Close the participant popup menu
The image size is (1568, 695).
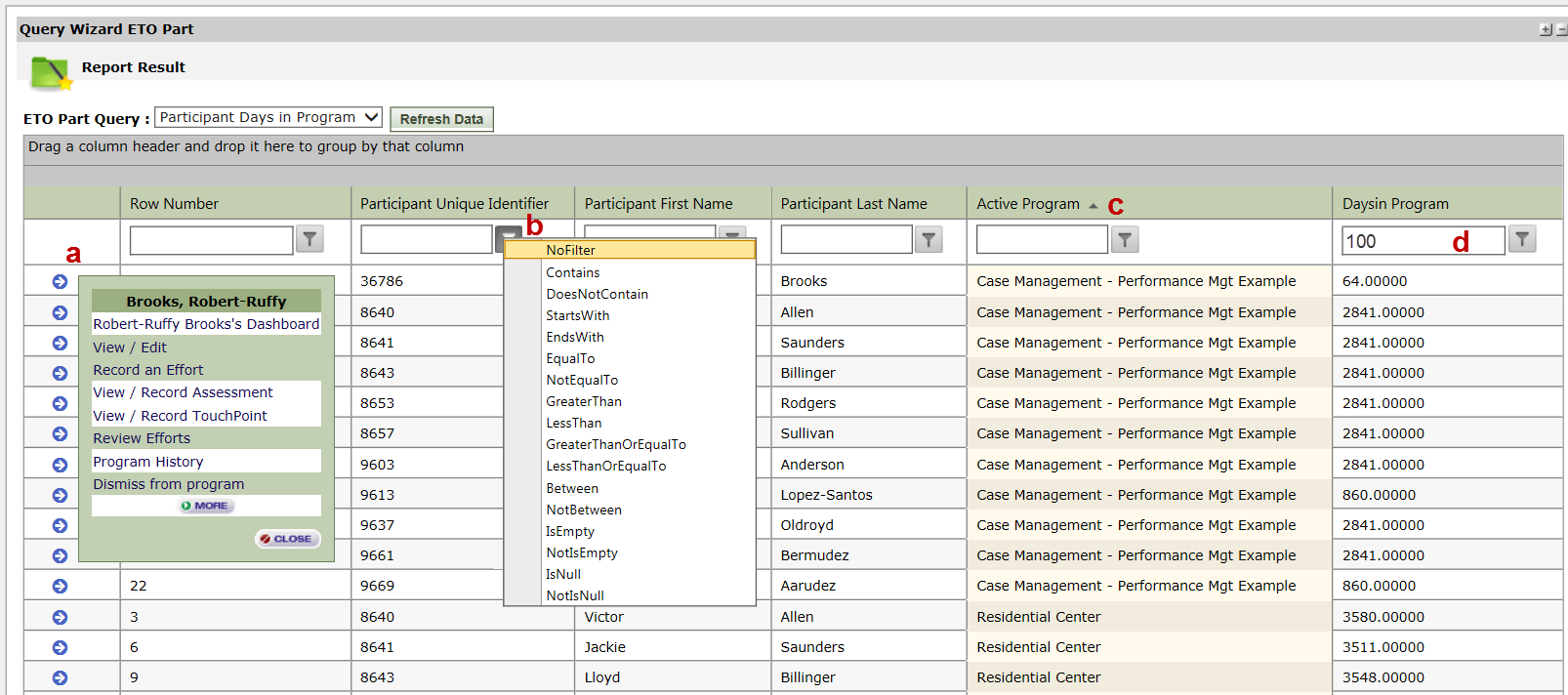287,539
